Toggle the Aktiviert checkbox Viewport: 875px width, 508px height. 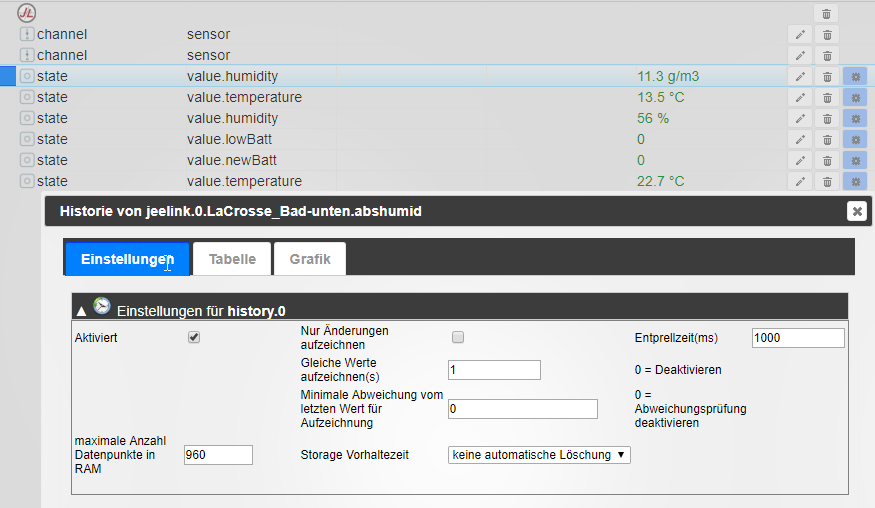coord(194,337)
